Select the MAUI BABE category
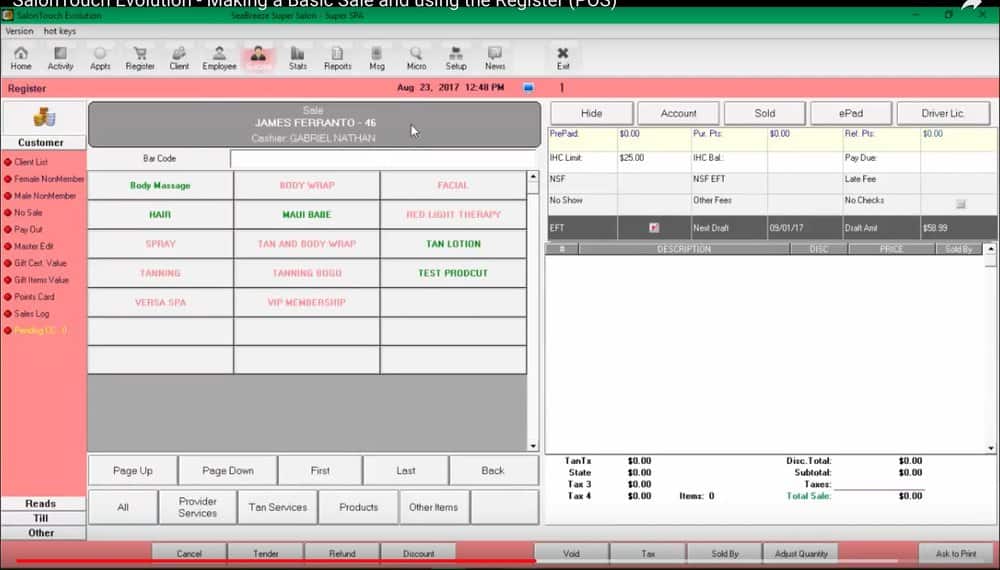The height and width of the screenshot is (570, 1000). [x=307, y=215]
